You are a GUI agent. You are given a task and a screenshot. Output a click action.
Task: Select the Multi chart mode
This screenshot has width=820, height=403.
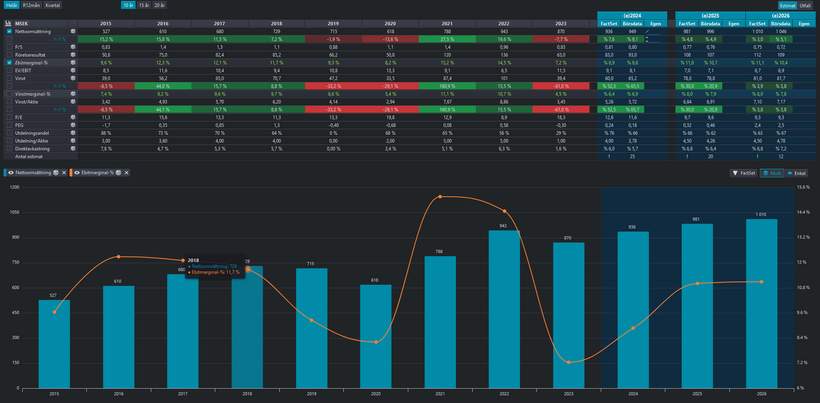click(773, 173)
